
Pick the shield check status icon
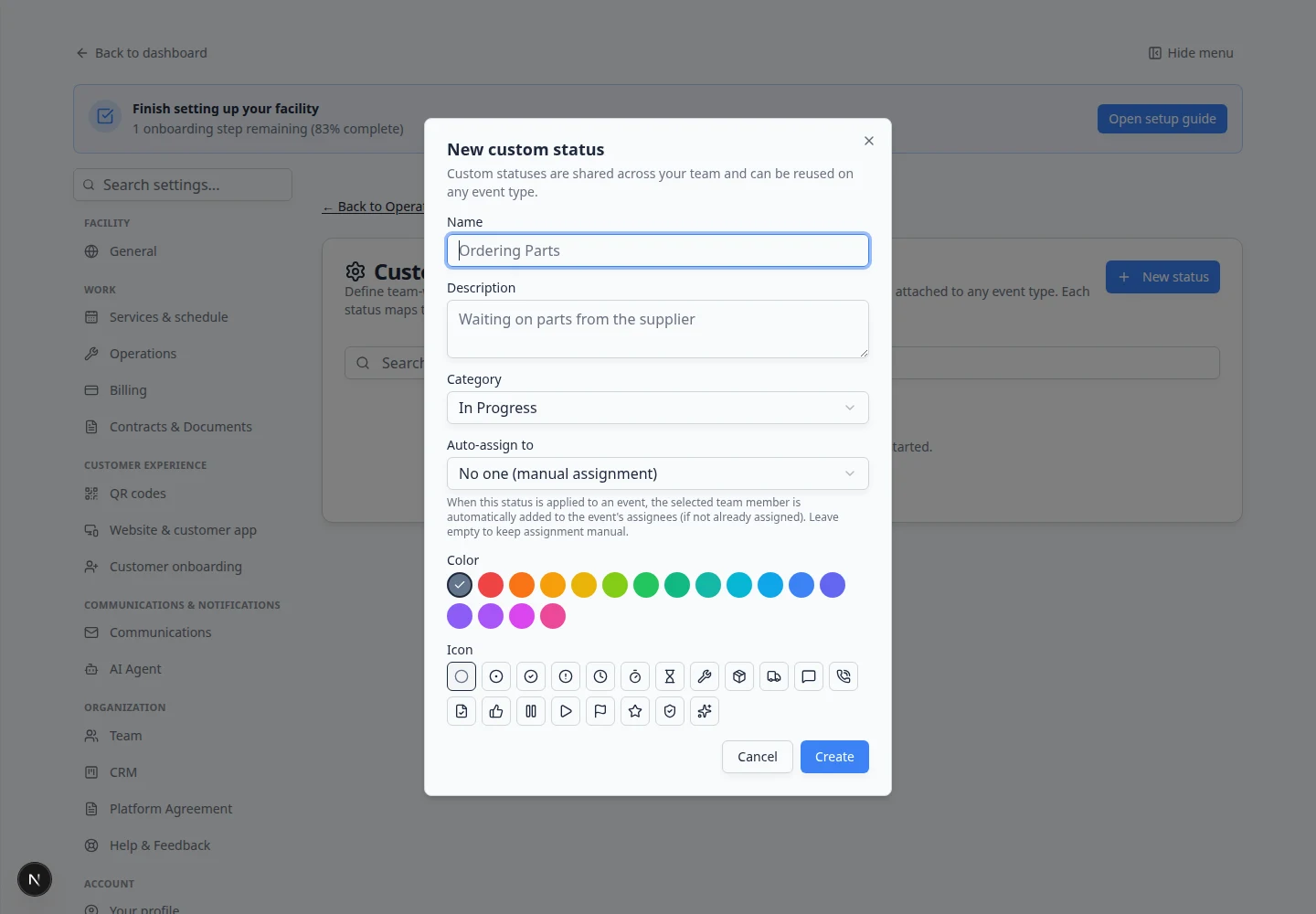point(670,711)
